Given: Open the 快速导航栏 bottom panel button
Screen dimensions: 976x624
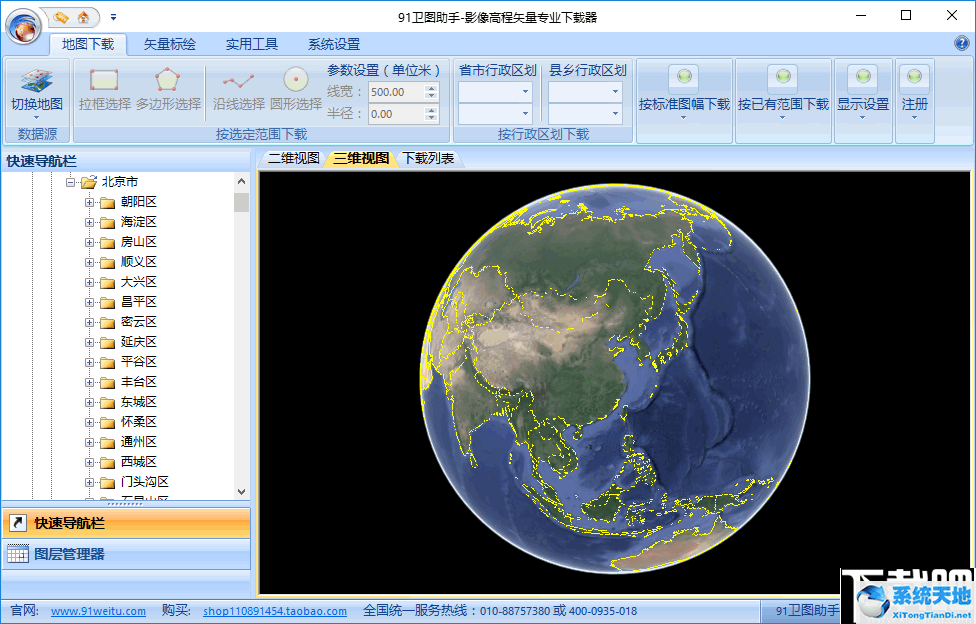Looking at the screenshot, I should pyautogui.click(x=126, y=523).
